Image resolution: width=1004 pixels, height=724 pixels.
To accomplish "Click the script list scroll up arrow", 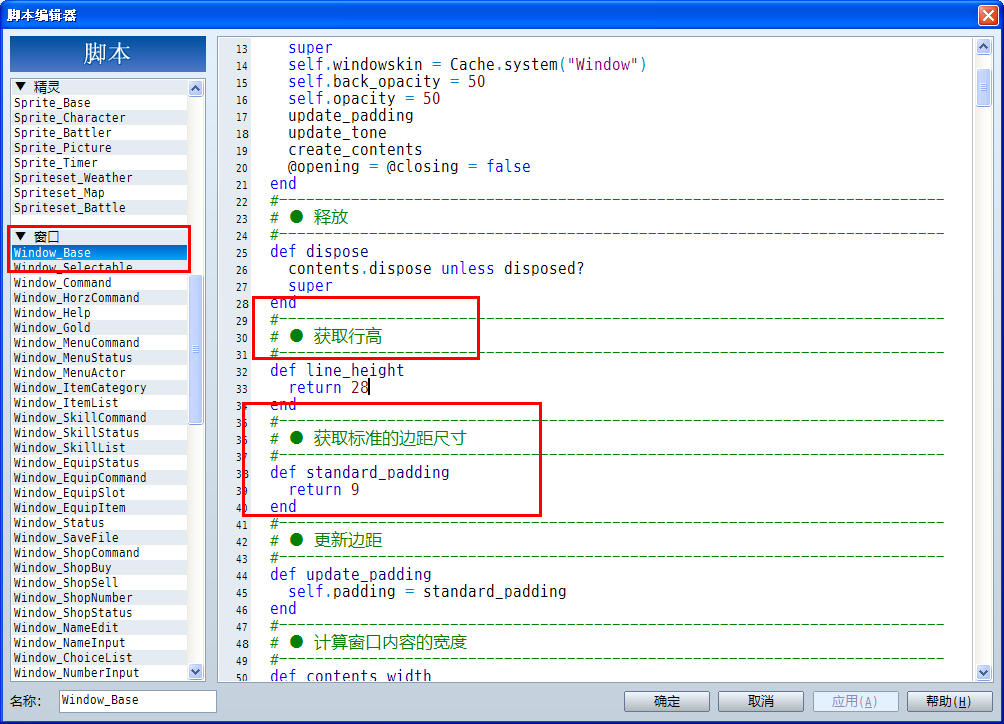I will (196, 88).
